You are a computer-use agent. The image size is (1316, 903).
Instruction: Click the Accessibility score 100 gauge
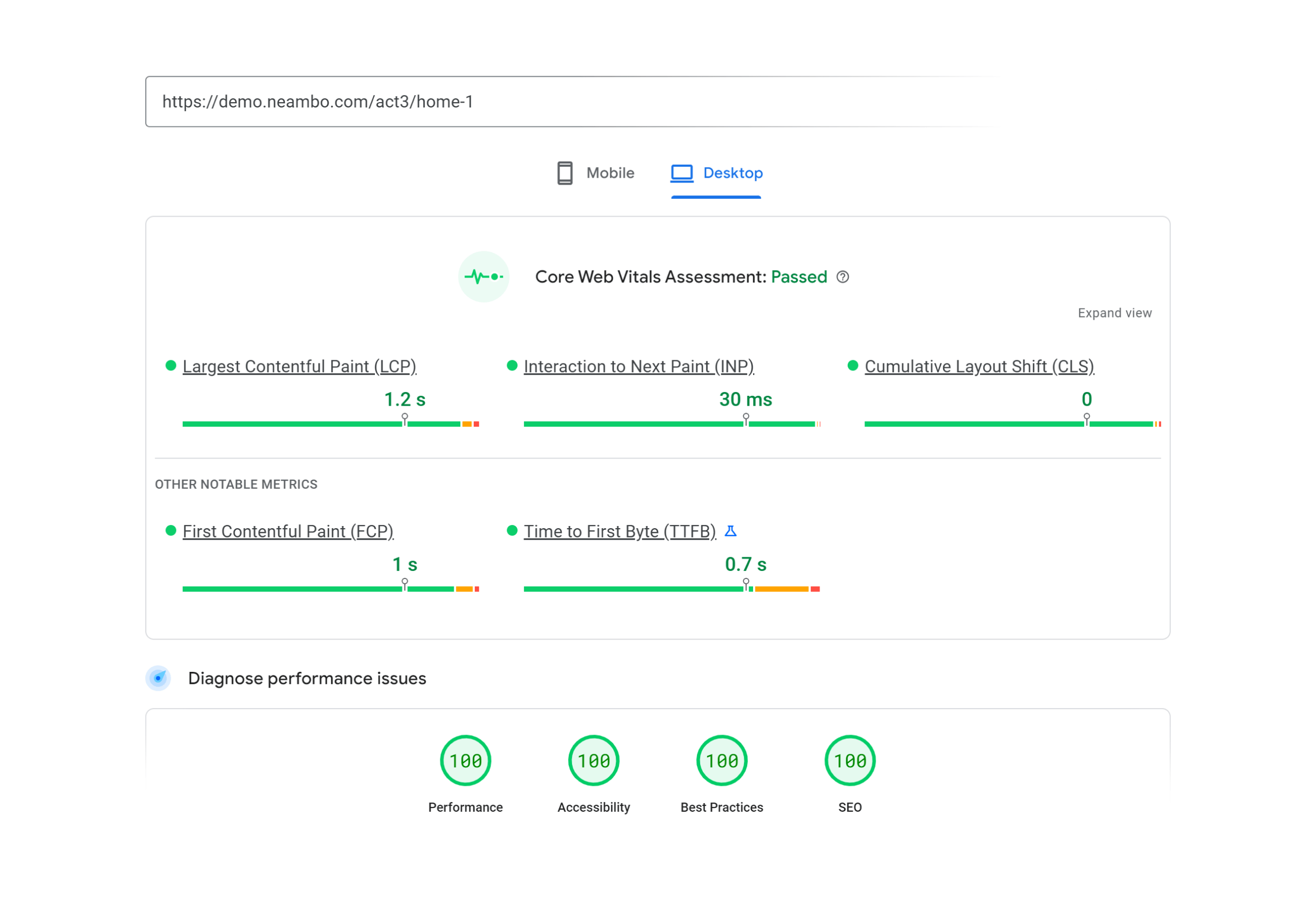(x=594, y=760)
